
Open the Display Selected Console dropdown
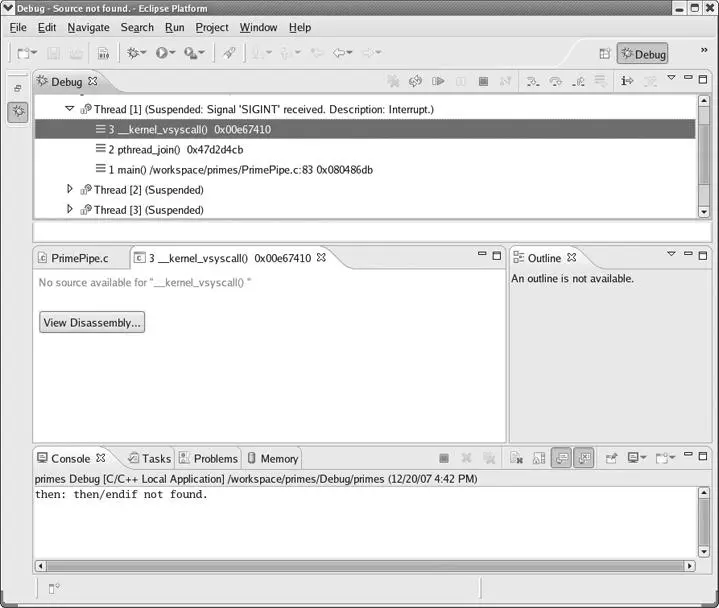(x=638, y=458)
